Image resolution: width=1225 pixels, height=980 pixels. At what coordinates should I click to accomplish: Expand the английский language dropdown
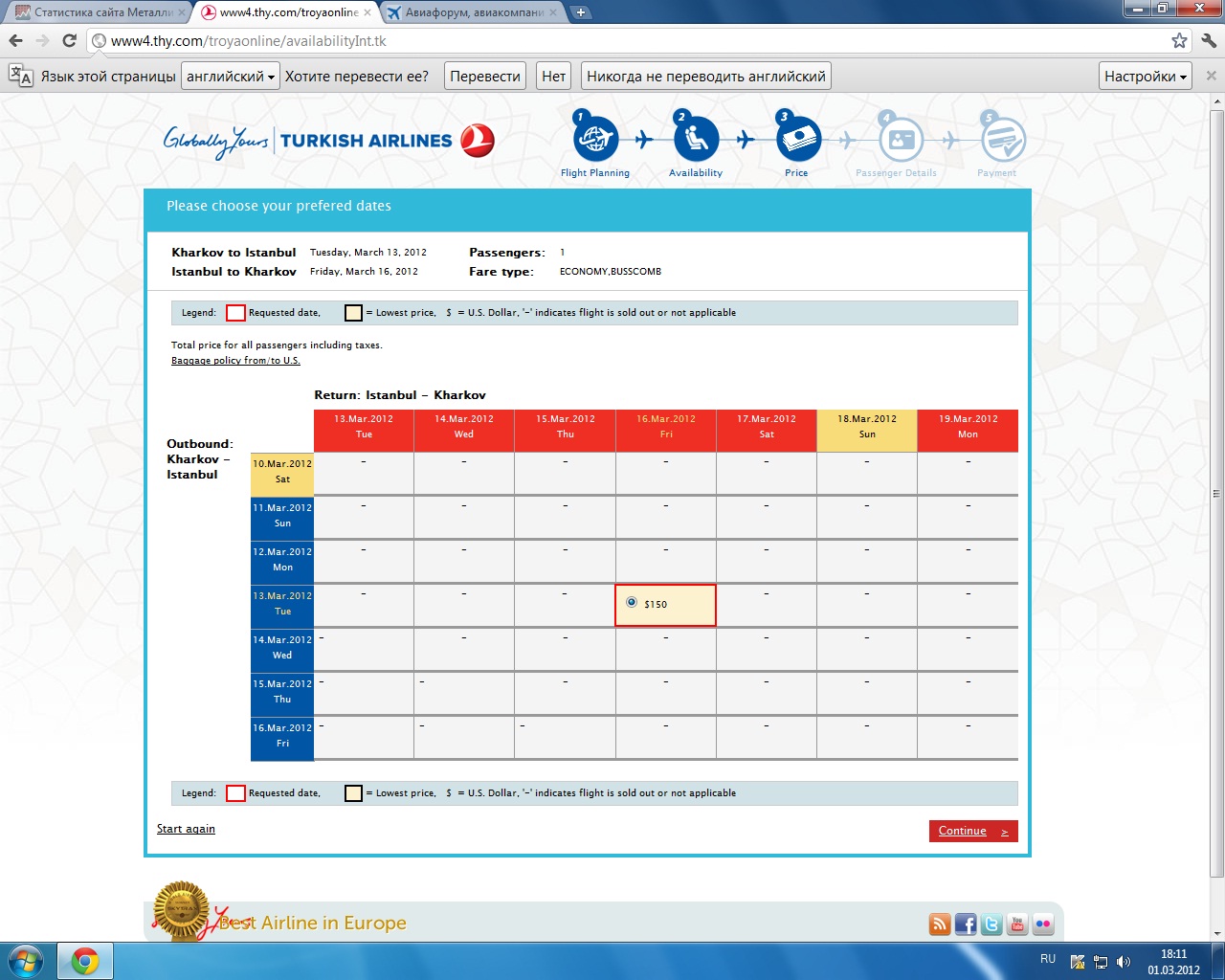[231, 77]
